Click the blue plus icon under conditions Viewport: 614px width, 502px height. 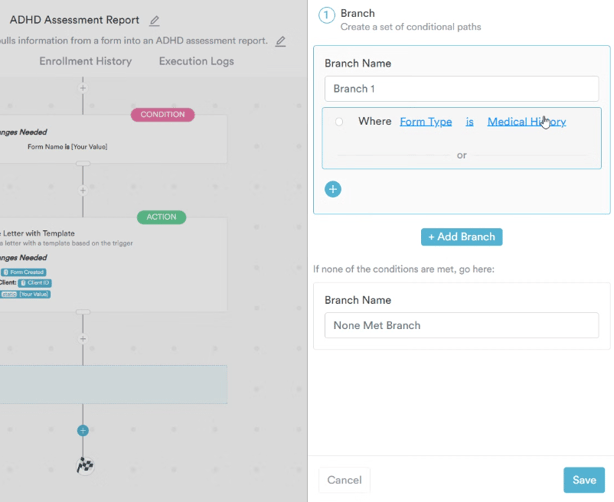click(x=333, y=188)
